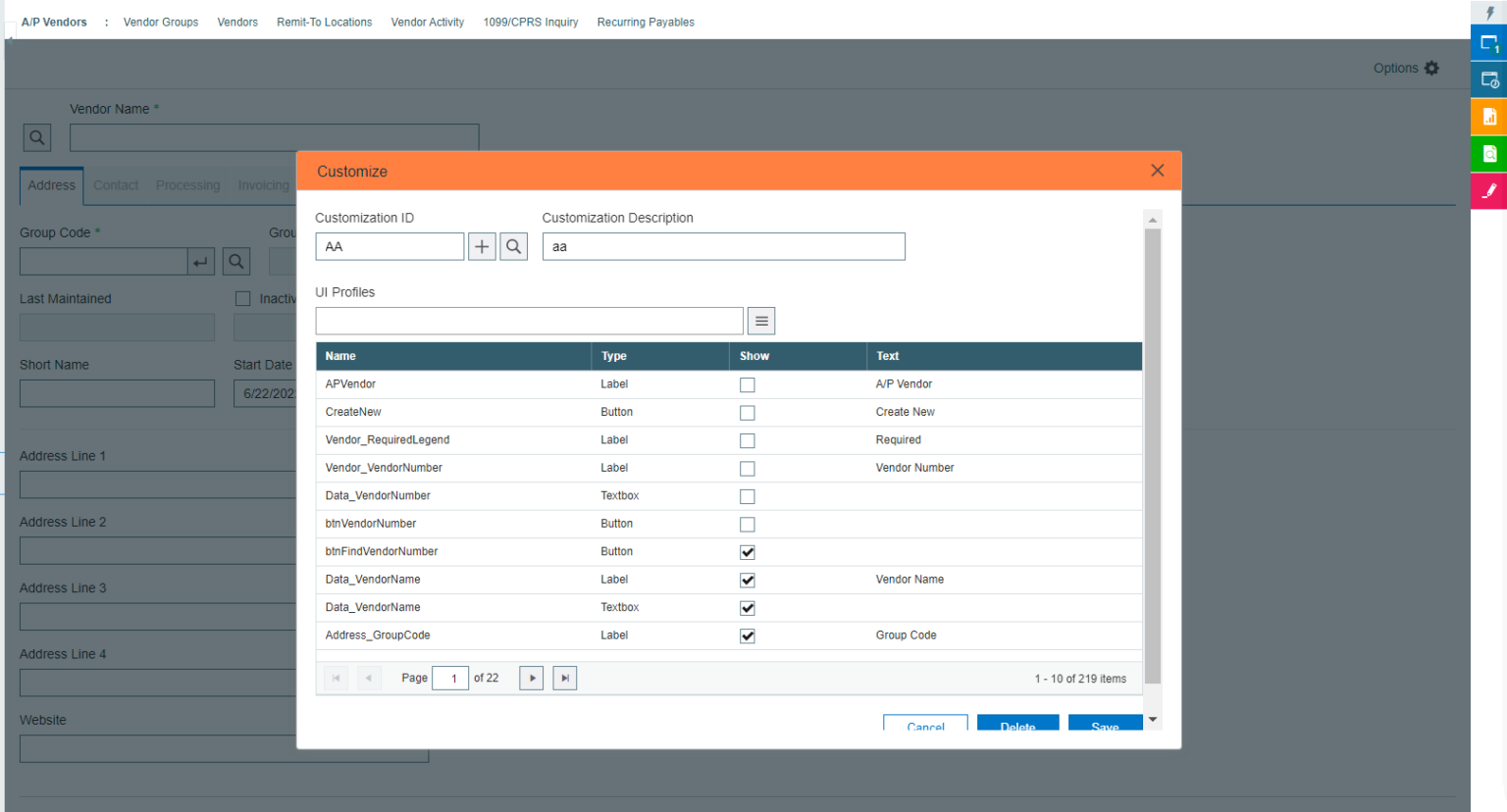Viewport: 1507px width, 812px height.
Task: Click the green document search icon
Action: click(x=1489, y=153)
